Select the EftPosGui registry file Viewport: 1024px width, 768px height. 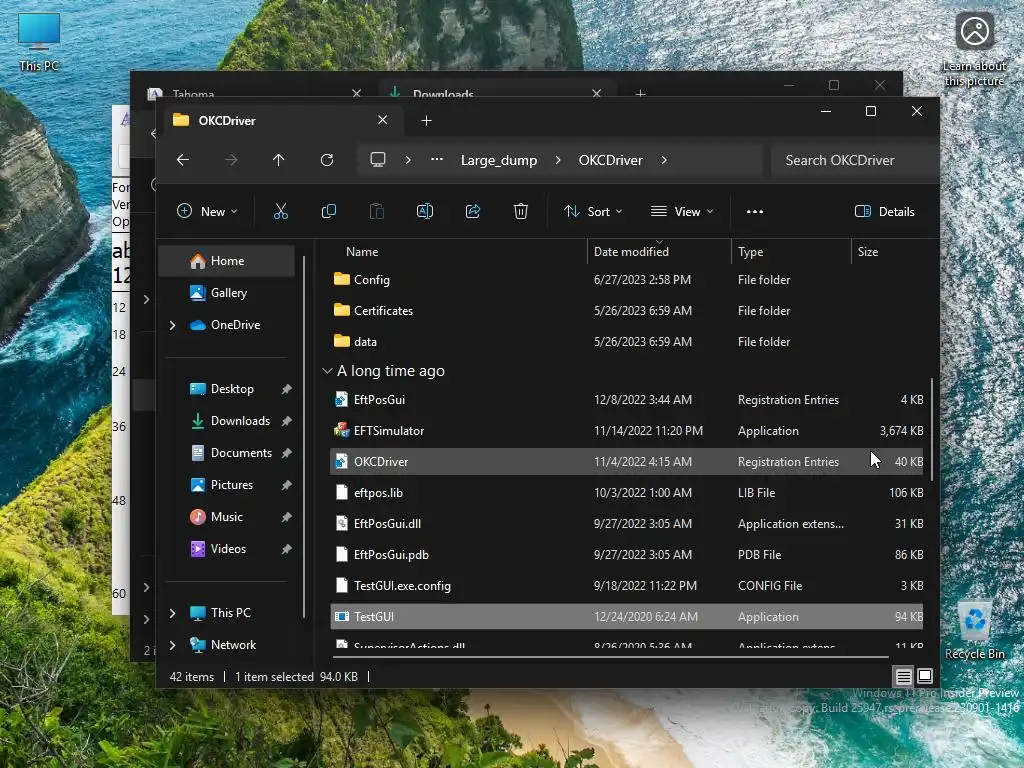tap(627, 400)
